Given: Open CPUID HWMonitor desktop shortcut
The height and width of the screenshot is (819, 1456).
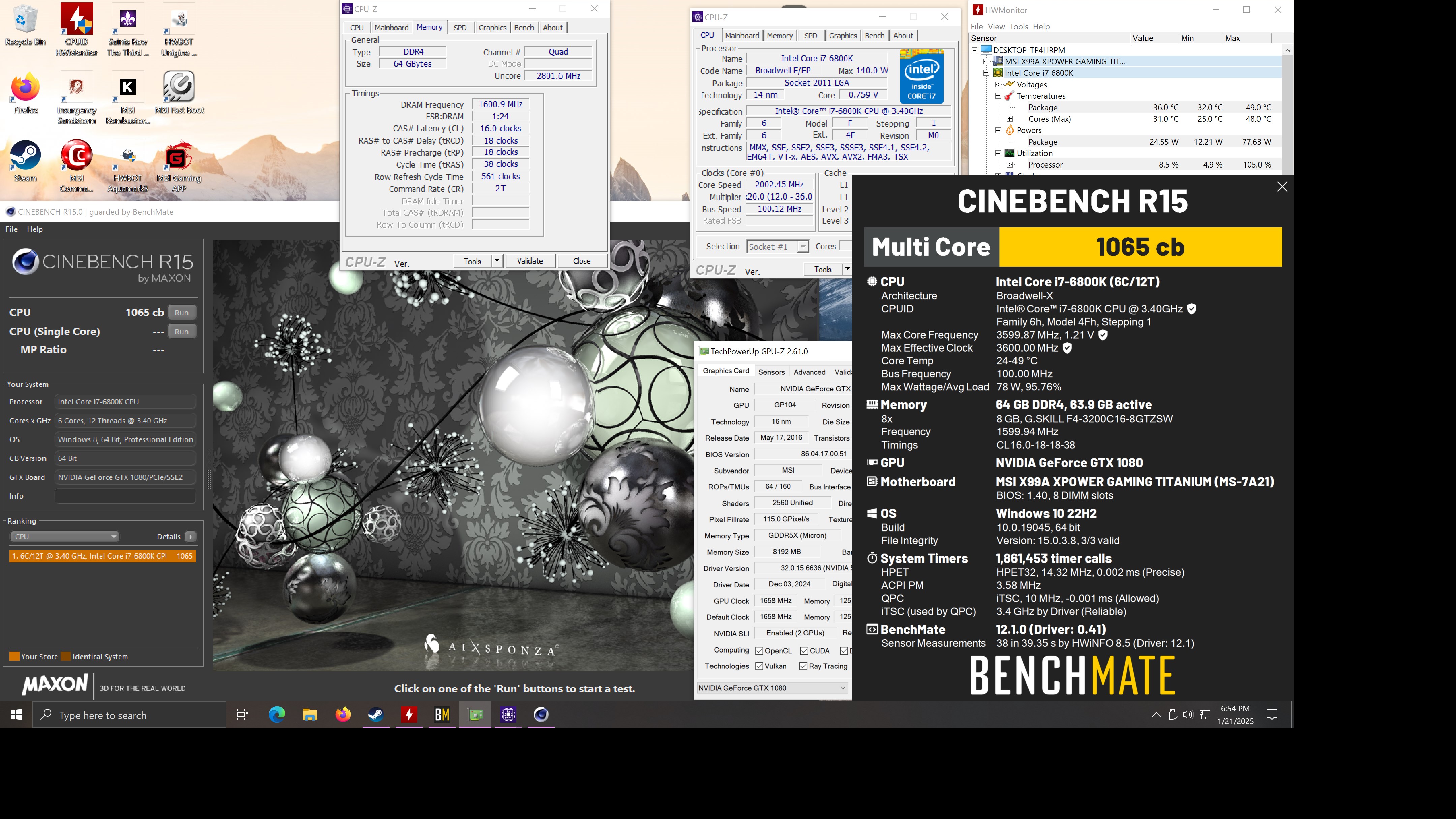Looking at the screenshot, I should click(x=76, y=29).
